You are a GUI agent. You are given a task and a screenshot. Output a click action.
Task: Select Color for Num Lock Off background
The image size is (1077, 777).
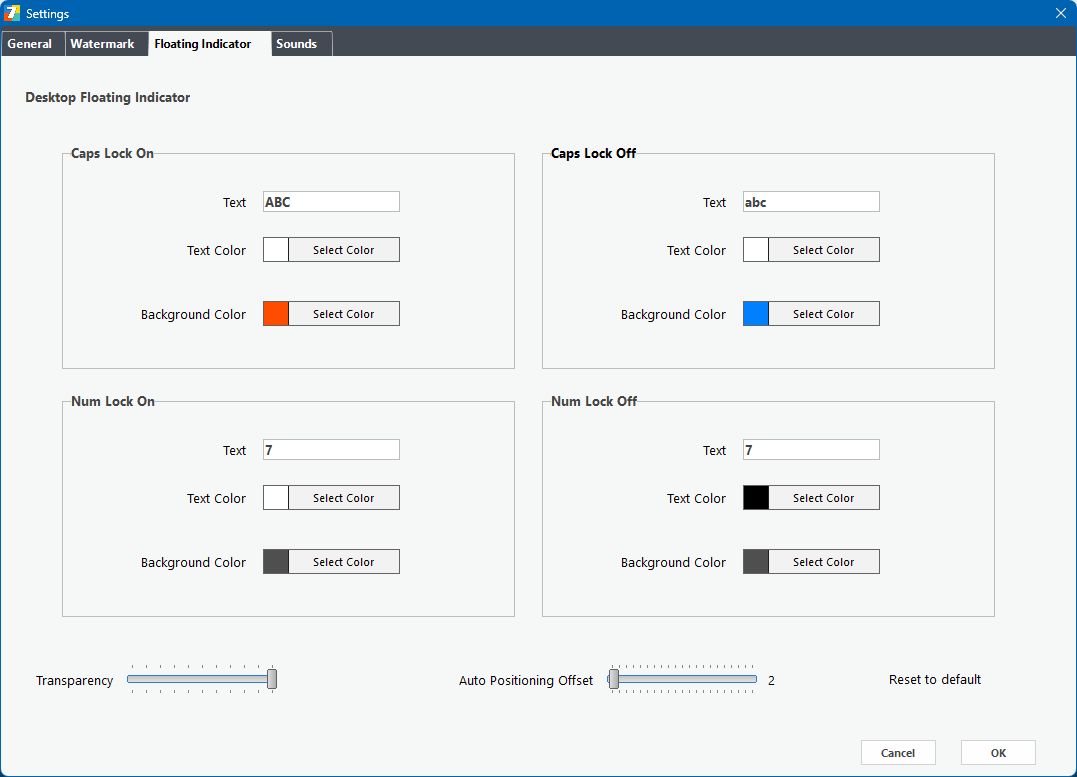[x=824, y=562]
